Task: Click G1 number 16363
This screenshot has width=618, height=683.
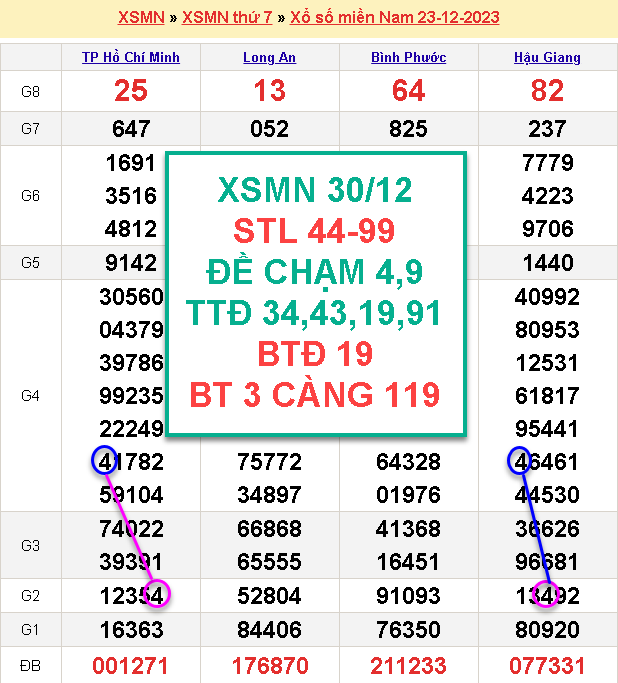Action: coord(132,630)
